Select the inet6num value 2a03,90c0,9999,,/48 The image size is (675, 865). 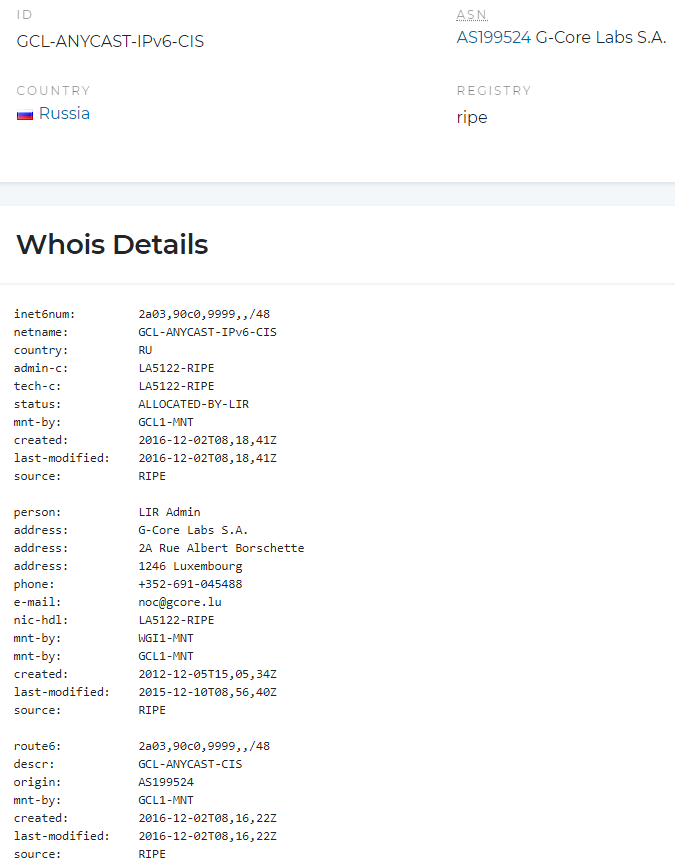tap(204, 314)
